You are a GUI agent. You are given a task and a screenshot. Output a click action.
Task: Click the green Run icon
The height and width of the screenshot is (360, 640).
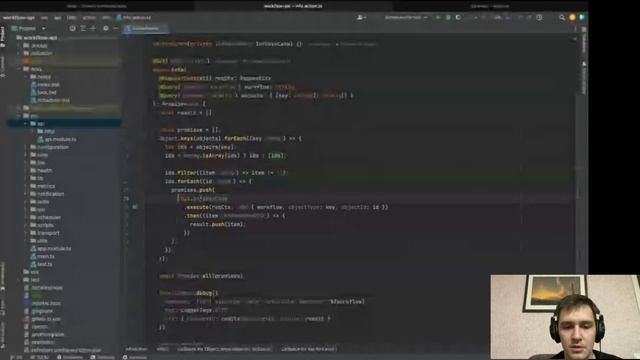(438, 18)
